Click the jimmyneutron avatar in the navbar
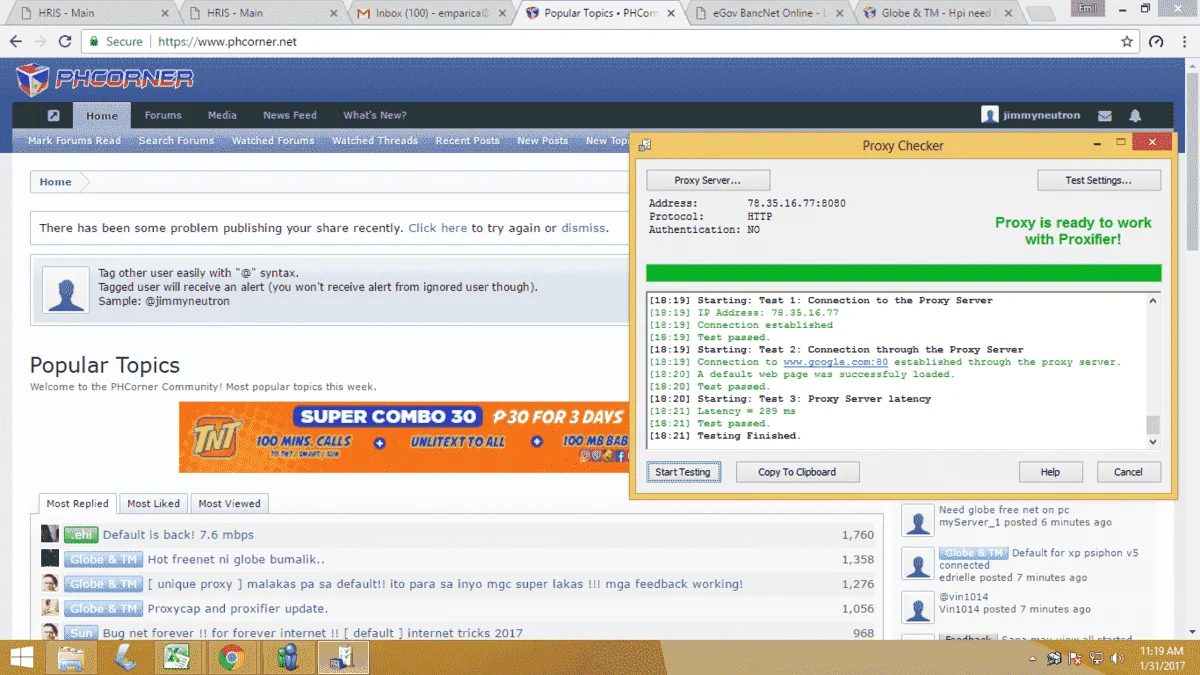 tap(990, 115)
